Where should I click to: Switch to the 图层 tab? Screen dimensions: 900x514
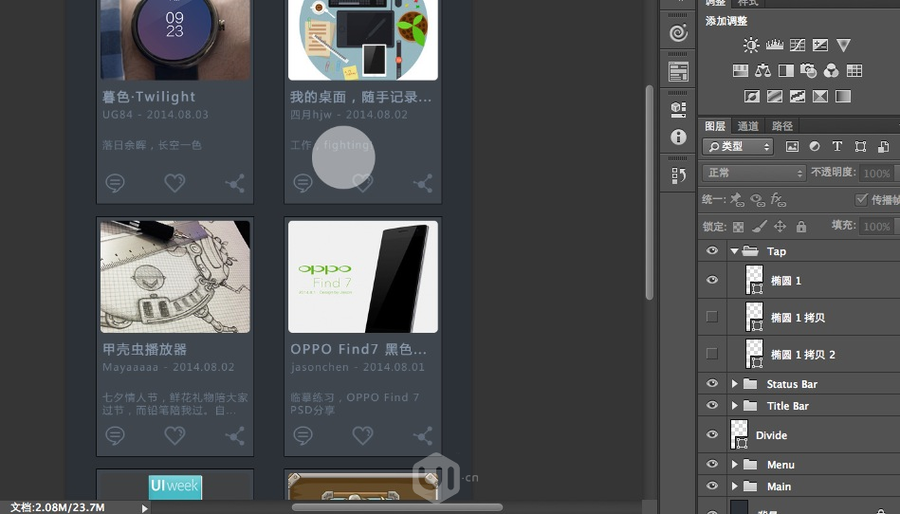pos(715,126)
